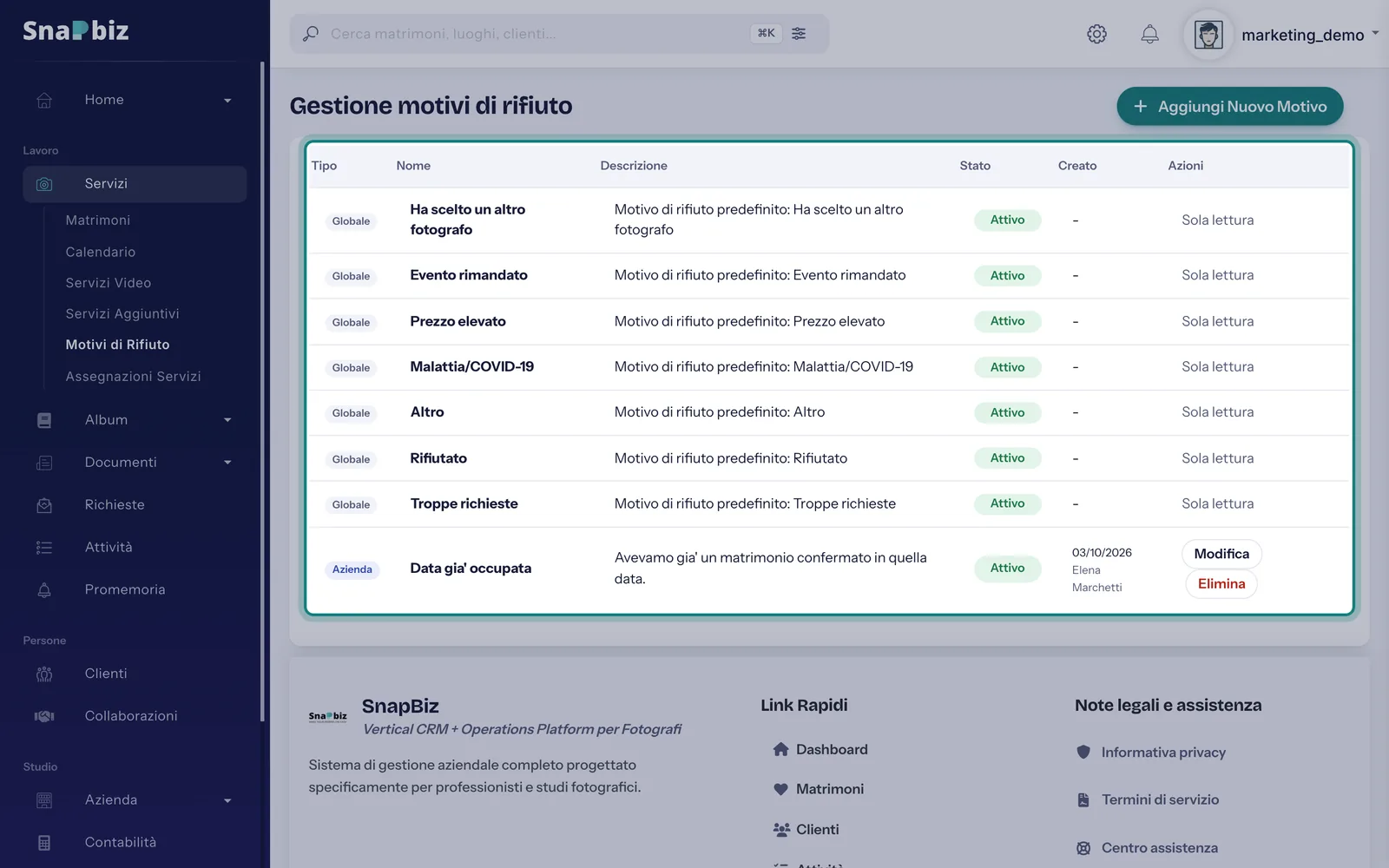Click the Servizi camera icon
The image size is (1389, 868).
(x=44, y=184)
